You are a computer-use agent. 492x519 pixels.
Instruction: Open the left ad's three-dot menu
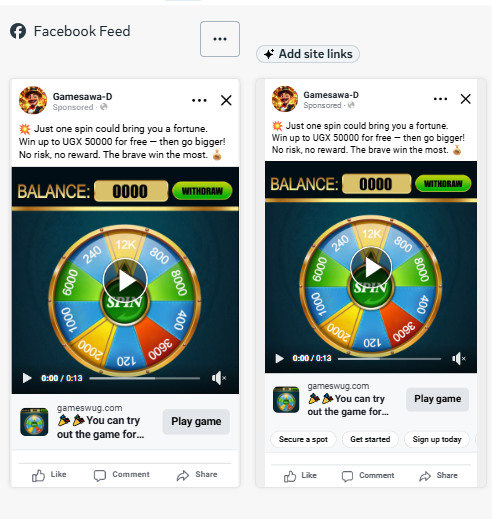tap(199, 100)
